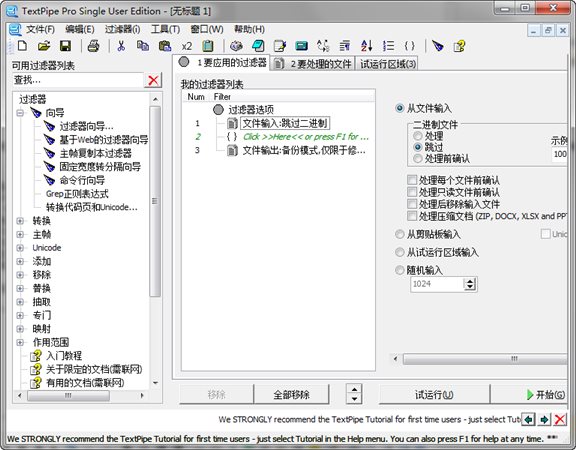Click the numbered list toolbar icon
576x450 pixels.
(388, 46)
